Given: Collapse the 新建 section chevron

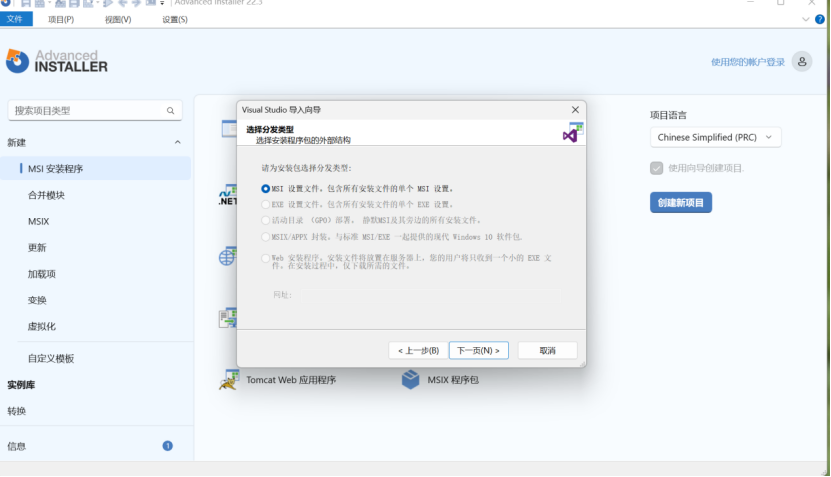Looking at the screenshot, I should point(178,142).
